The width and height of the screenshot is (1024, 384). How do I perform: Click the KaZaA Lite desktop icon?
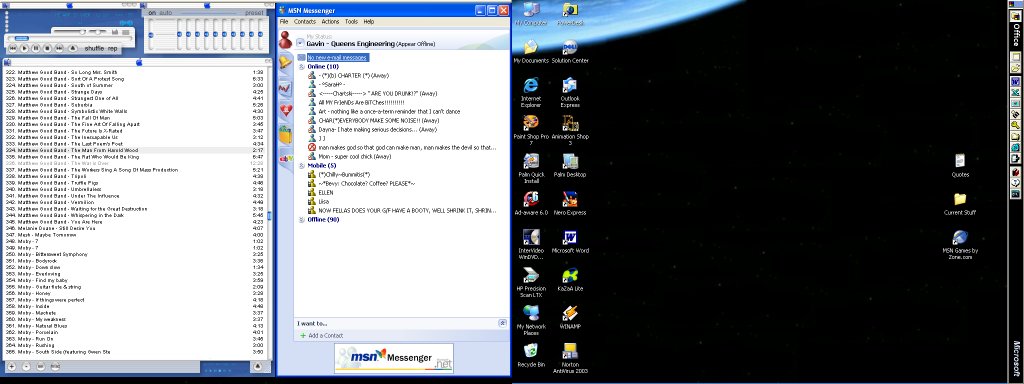(x=570, y=280)
